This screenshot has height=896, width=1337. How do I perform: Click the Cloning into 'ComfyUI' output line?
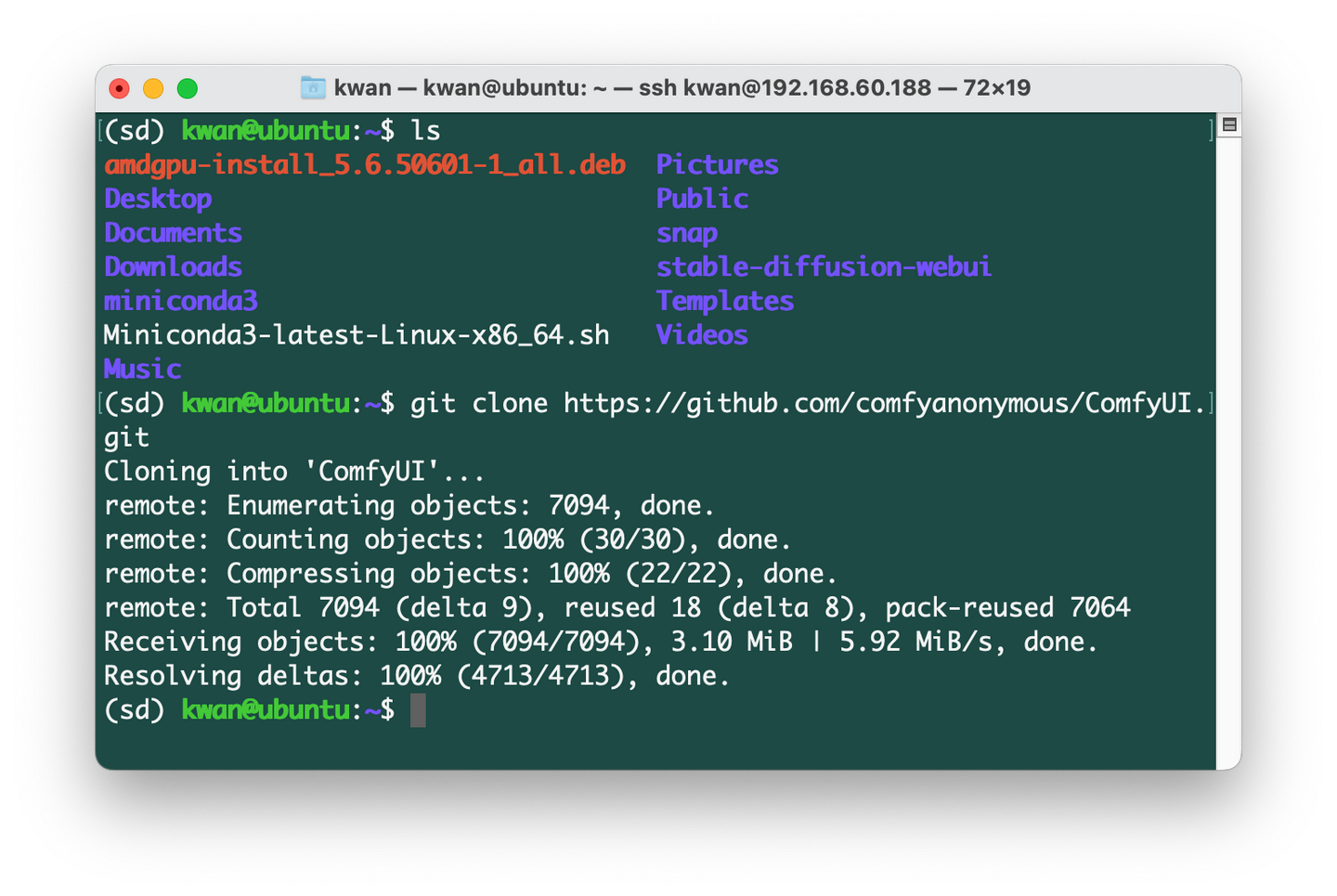(x=292, y=471)
